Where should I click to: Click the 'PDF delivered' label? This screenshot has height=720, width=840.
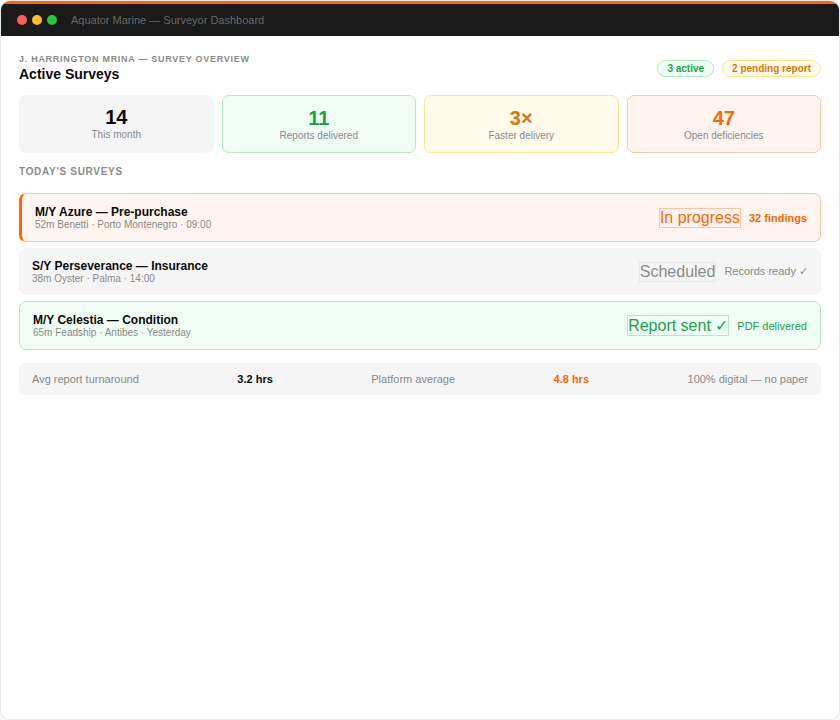771,326
